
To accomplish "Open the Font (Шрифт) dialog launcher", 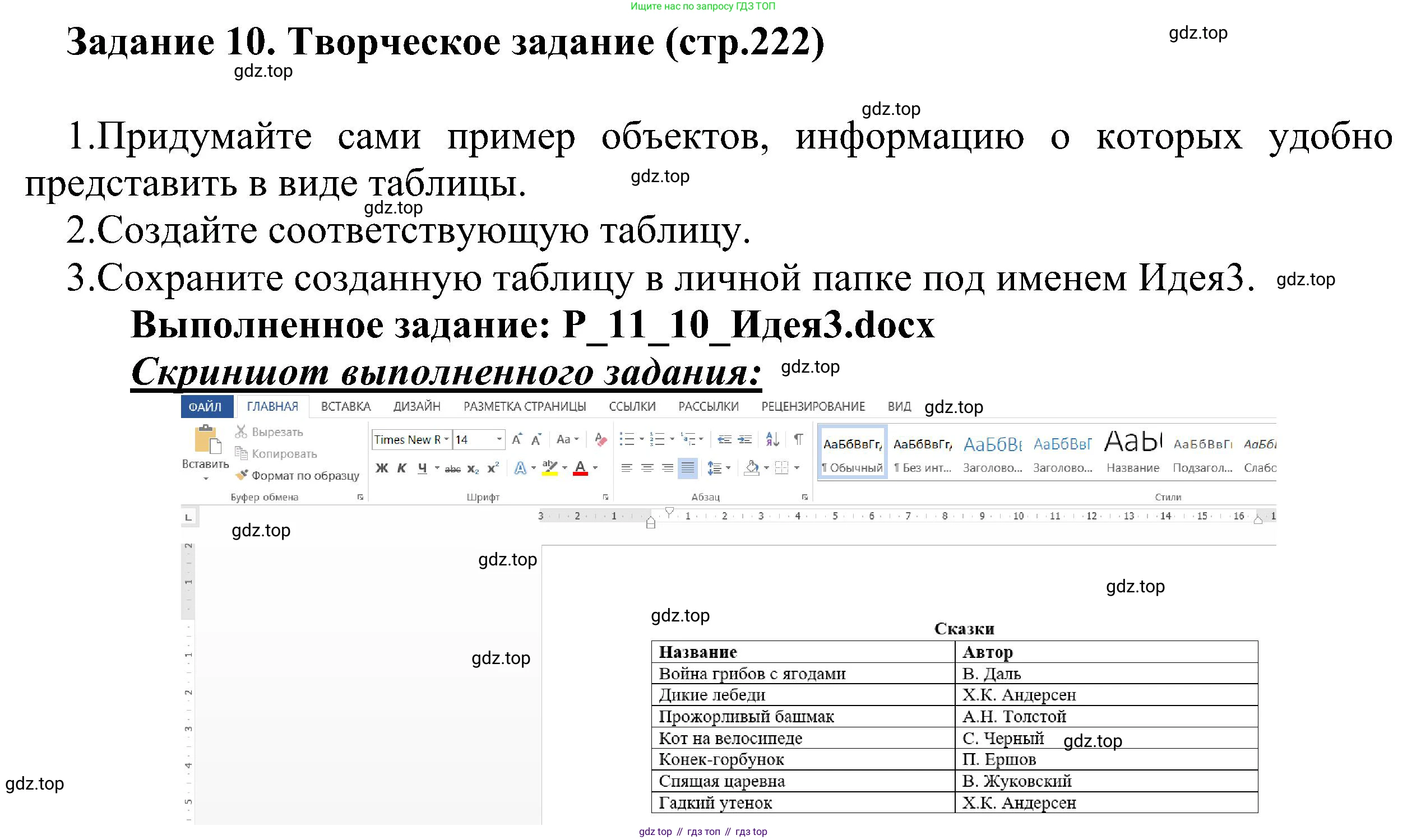I will [x=605, y=498].
